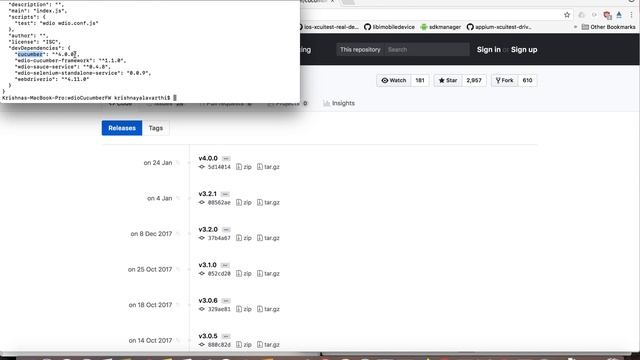Open the forks count 610

[527, 80]
